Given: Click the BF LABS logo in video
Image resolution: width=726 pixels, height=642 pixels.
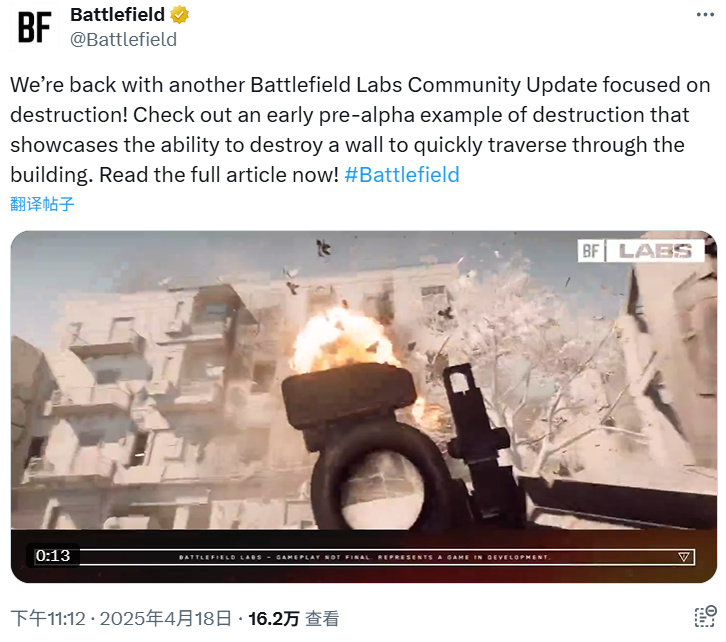Looking at the screenshot, I should pos(641,251).
